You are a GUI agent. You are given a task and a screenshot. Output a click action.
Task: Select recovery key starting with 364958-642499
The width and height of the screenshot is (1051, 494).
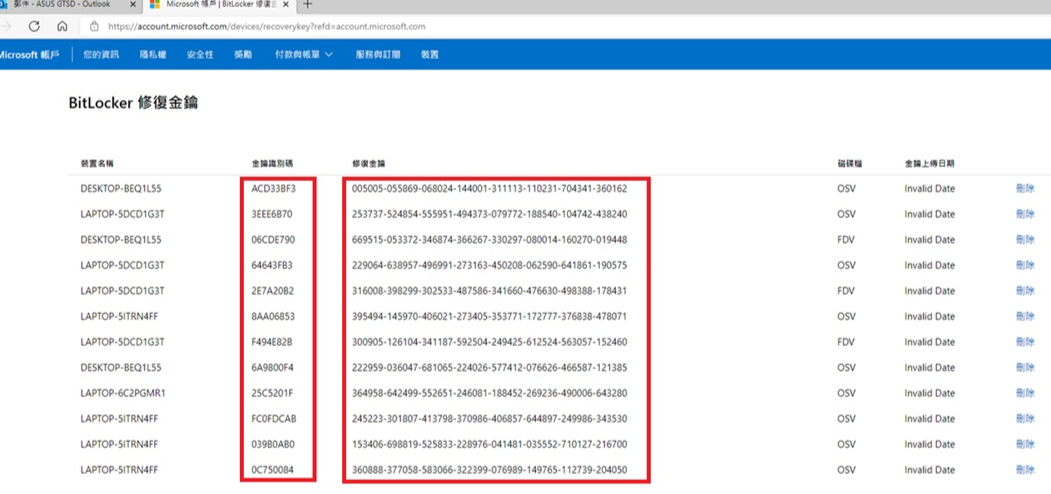coord(489,393)
